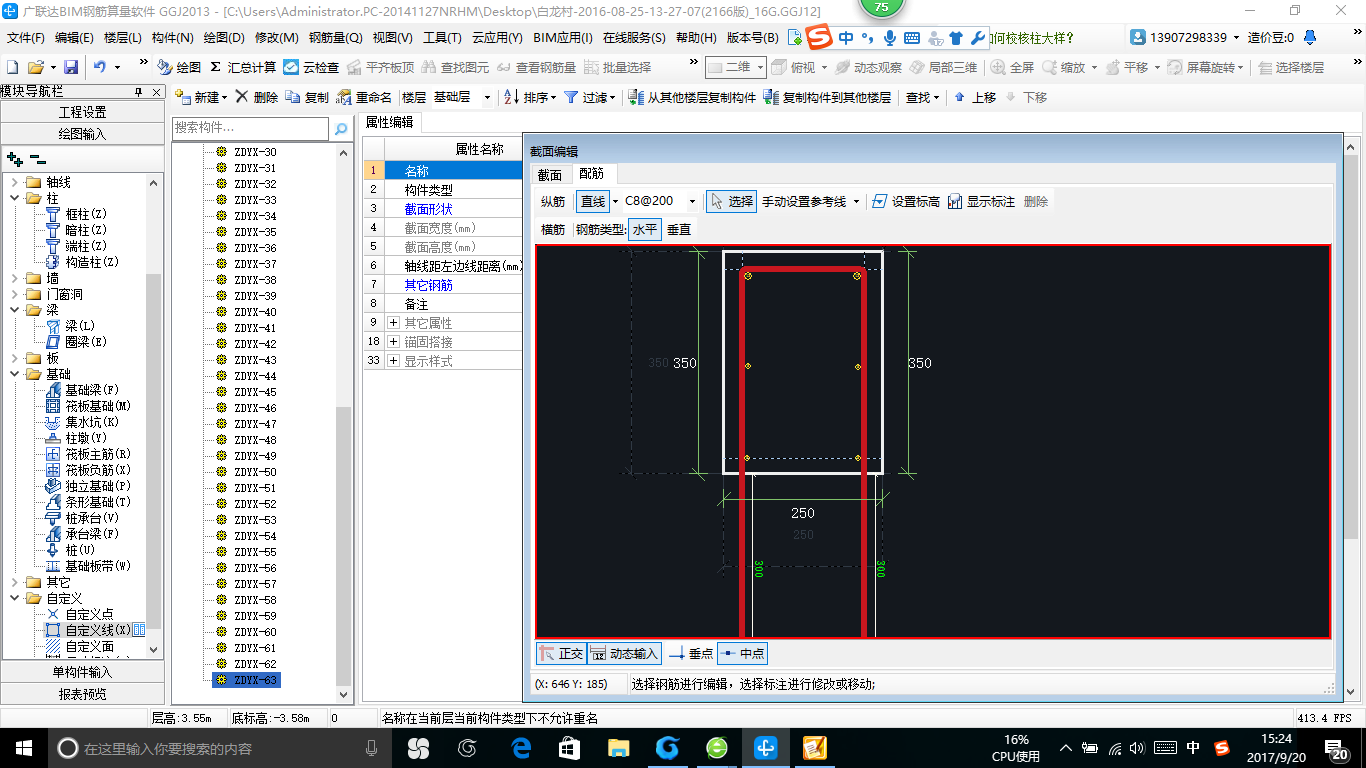Open 绘图 drawing mode
The width and height of the screenshot is (1366, 768).
point(180,67)
